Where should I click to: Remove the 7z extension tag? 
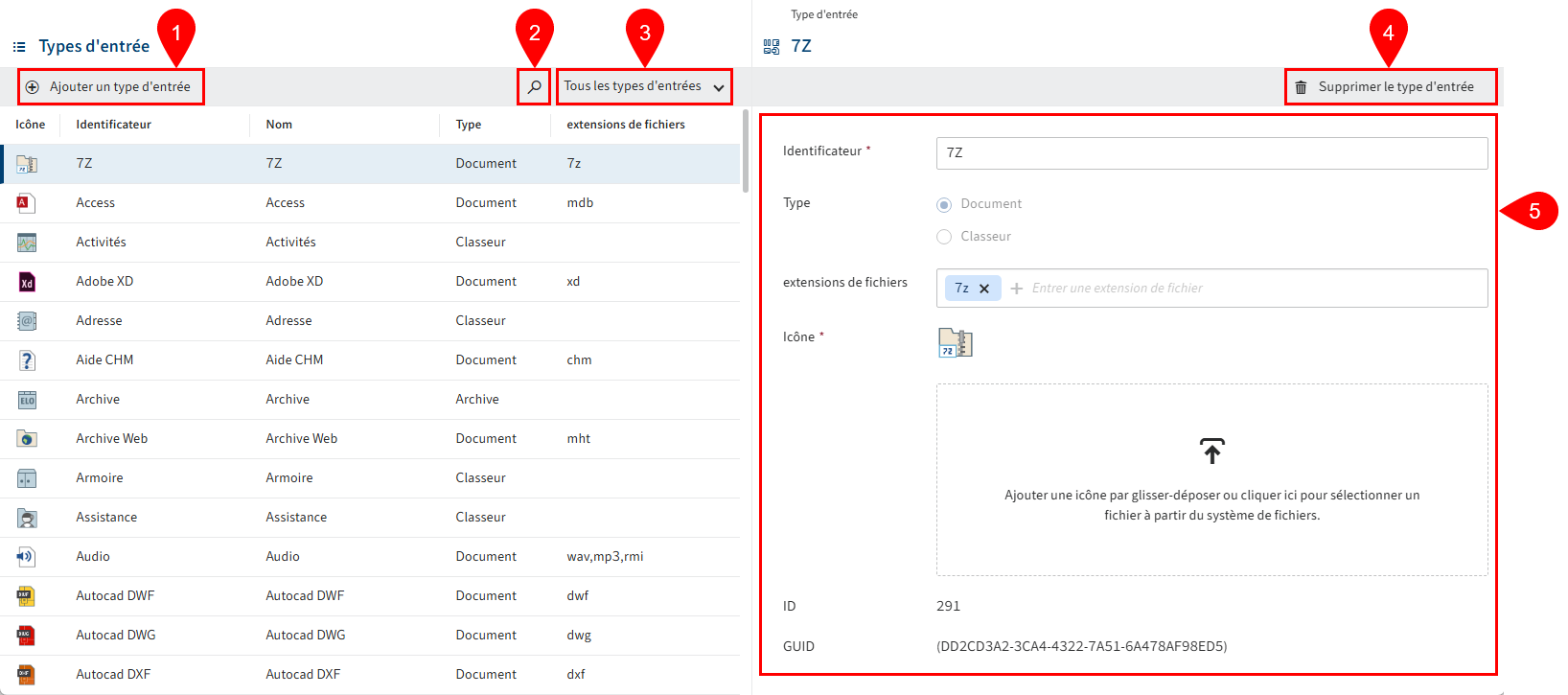point(984,289)
